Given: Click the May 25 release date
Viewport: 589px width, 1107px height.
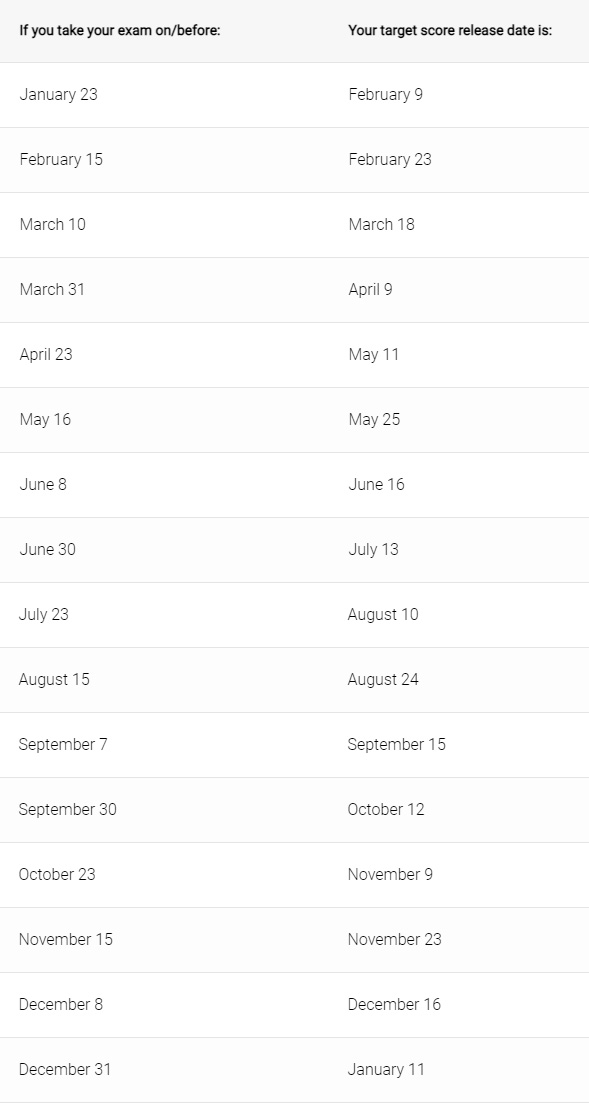Looking at the screenshot, I should 374,419.
